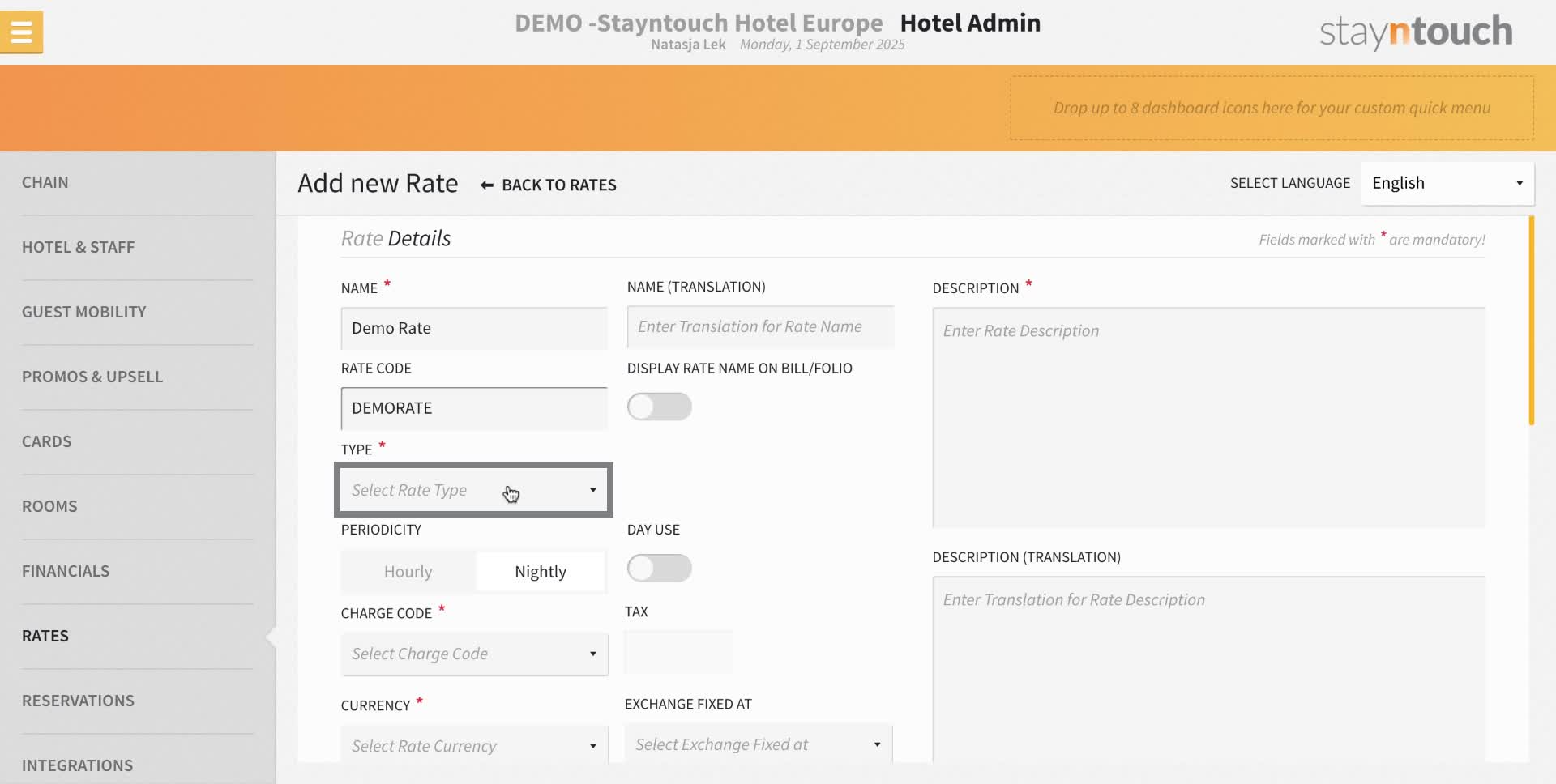The width and height of the screenshot is (1556, 784).
Task: Toggle Display Rate Name on Bill/Folio switch
Action: click(659, 407)
